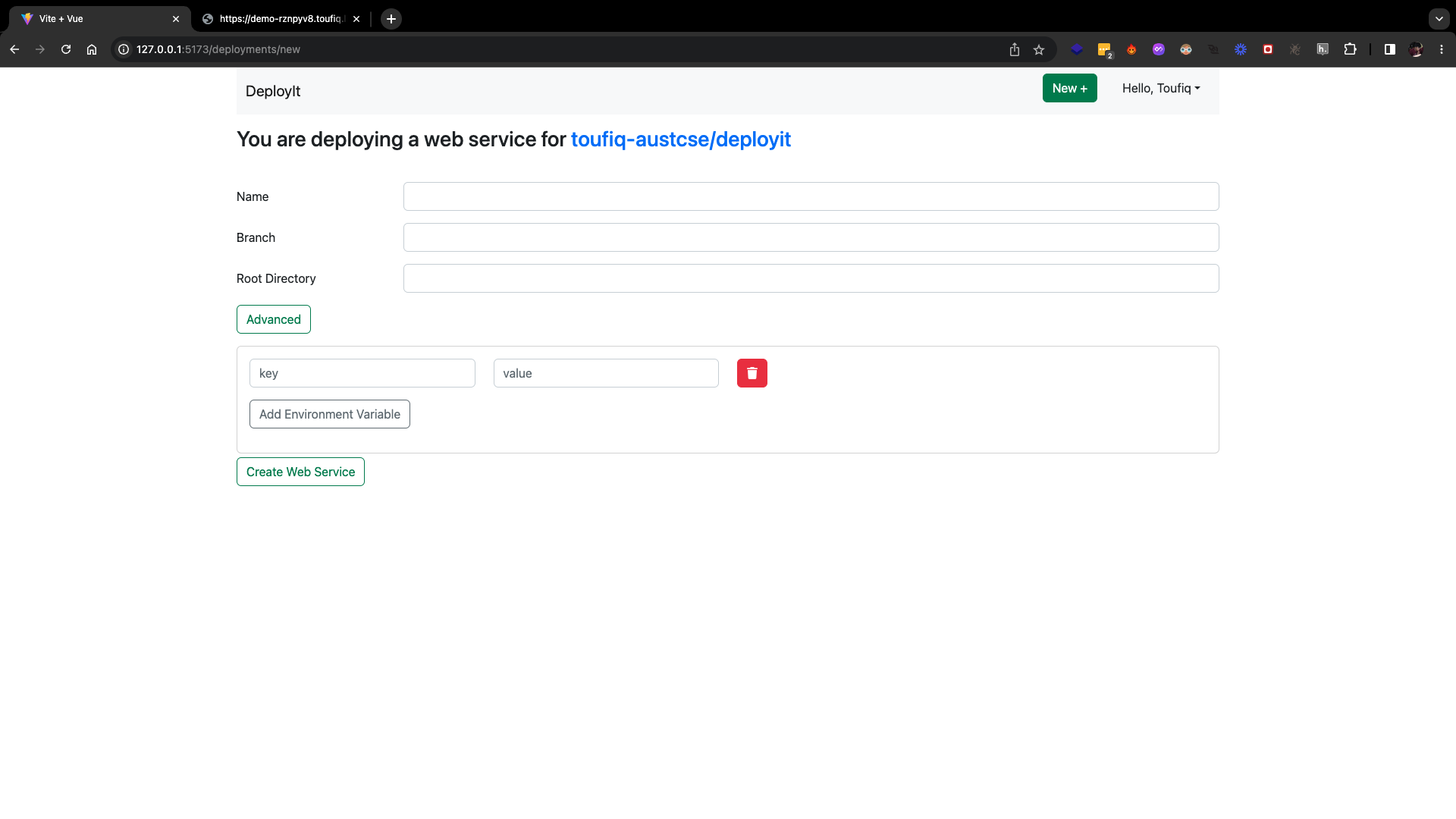Open the browser extensions puzzle icon
The width and height of the screenshot is (1456, 819).
1350,49
